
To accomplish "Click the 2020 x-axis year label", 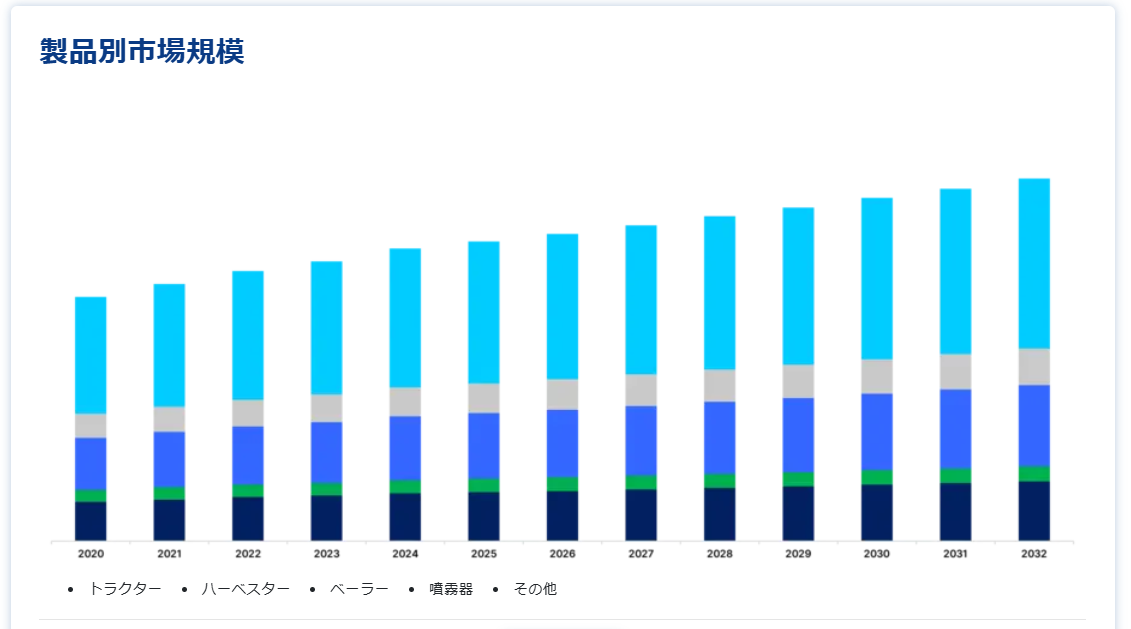I will pyautogui.click(x=91, y=553).
